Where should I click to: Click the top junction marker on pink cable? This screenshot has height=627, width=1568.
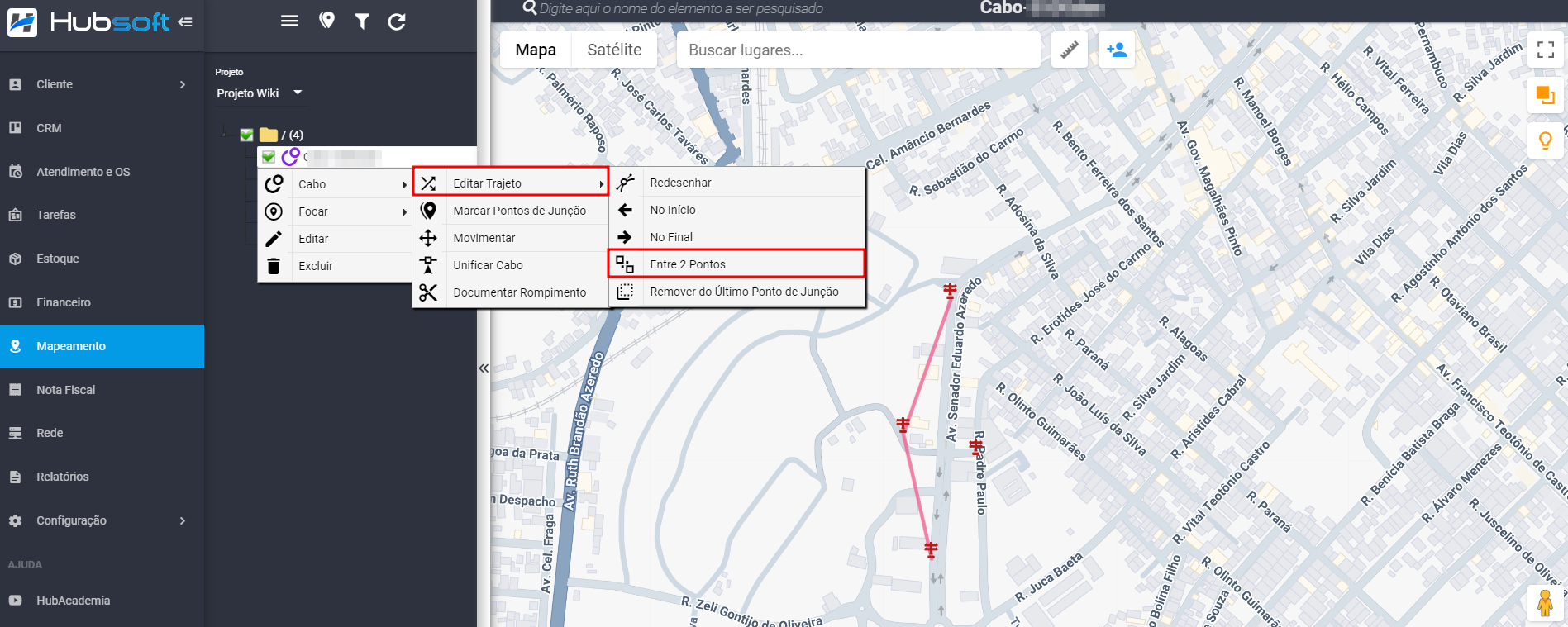tap(950, 291)
